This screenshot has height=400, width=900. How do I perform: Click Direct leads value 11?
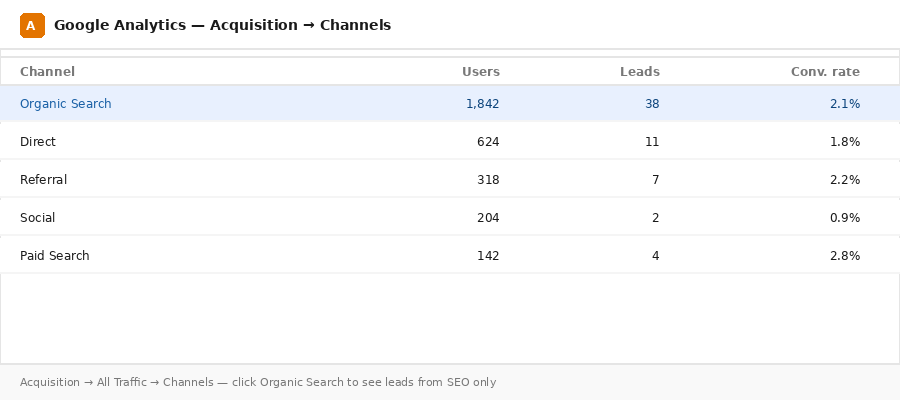pyautogui.click(x=652, y=142)
